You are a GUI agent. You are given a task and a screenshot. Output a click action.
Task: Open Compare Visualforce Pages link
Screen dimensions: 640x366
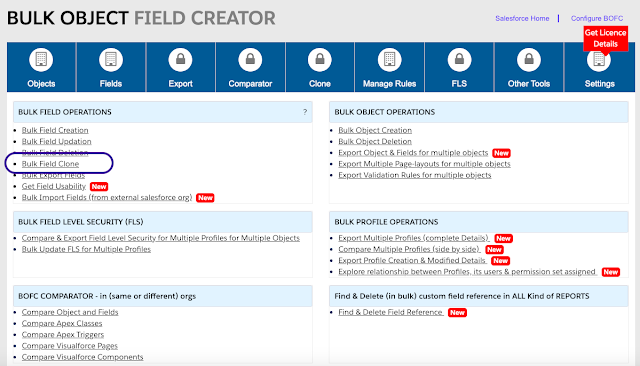click(69, 346)
